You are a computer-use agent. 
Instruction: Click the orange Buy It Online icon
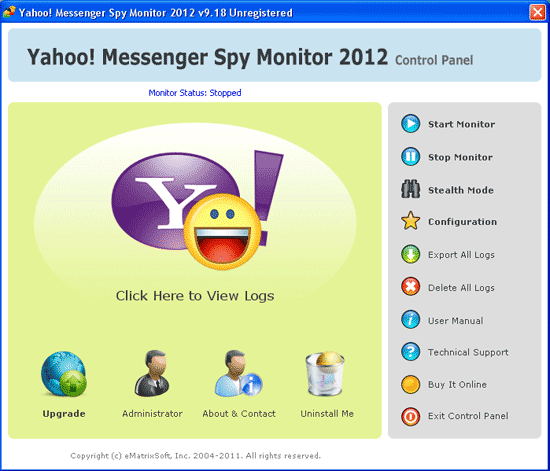410,384
